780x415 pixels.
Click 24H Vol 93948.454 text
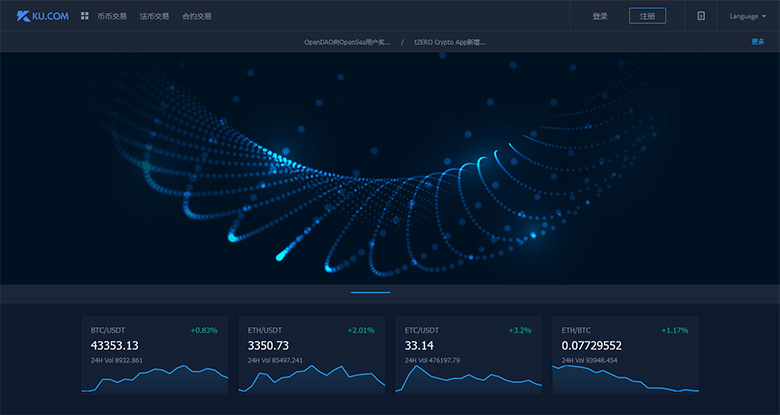(x=589, y=360)
